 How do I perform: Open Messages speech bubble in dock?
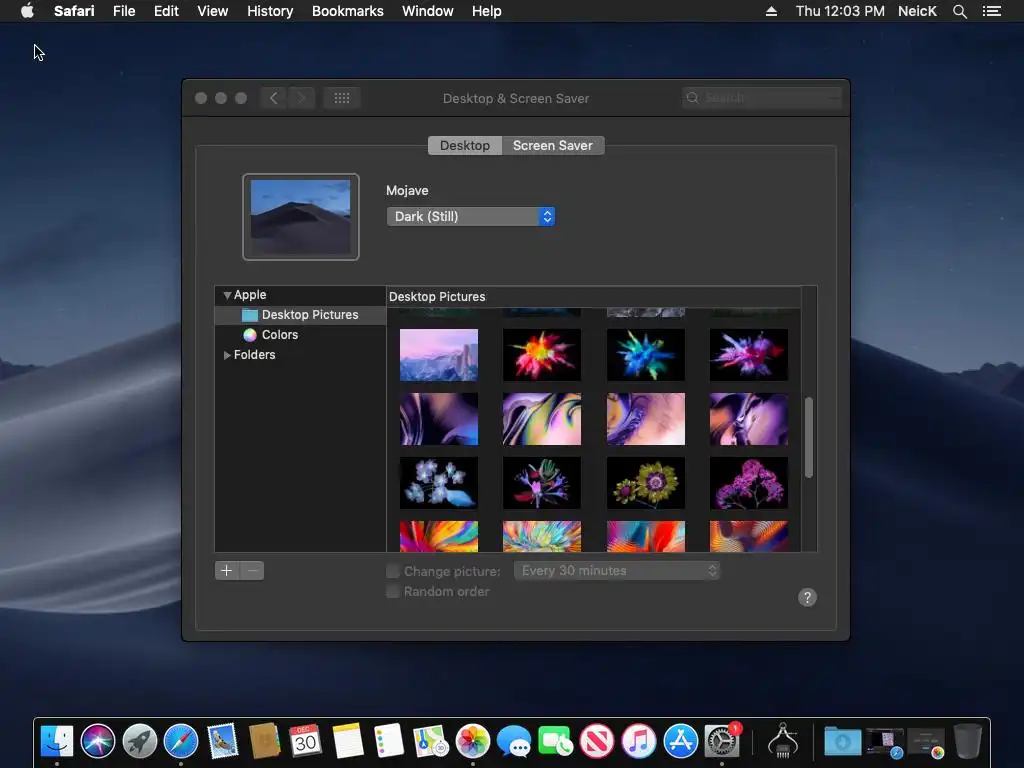point(514,742)
